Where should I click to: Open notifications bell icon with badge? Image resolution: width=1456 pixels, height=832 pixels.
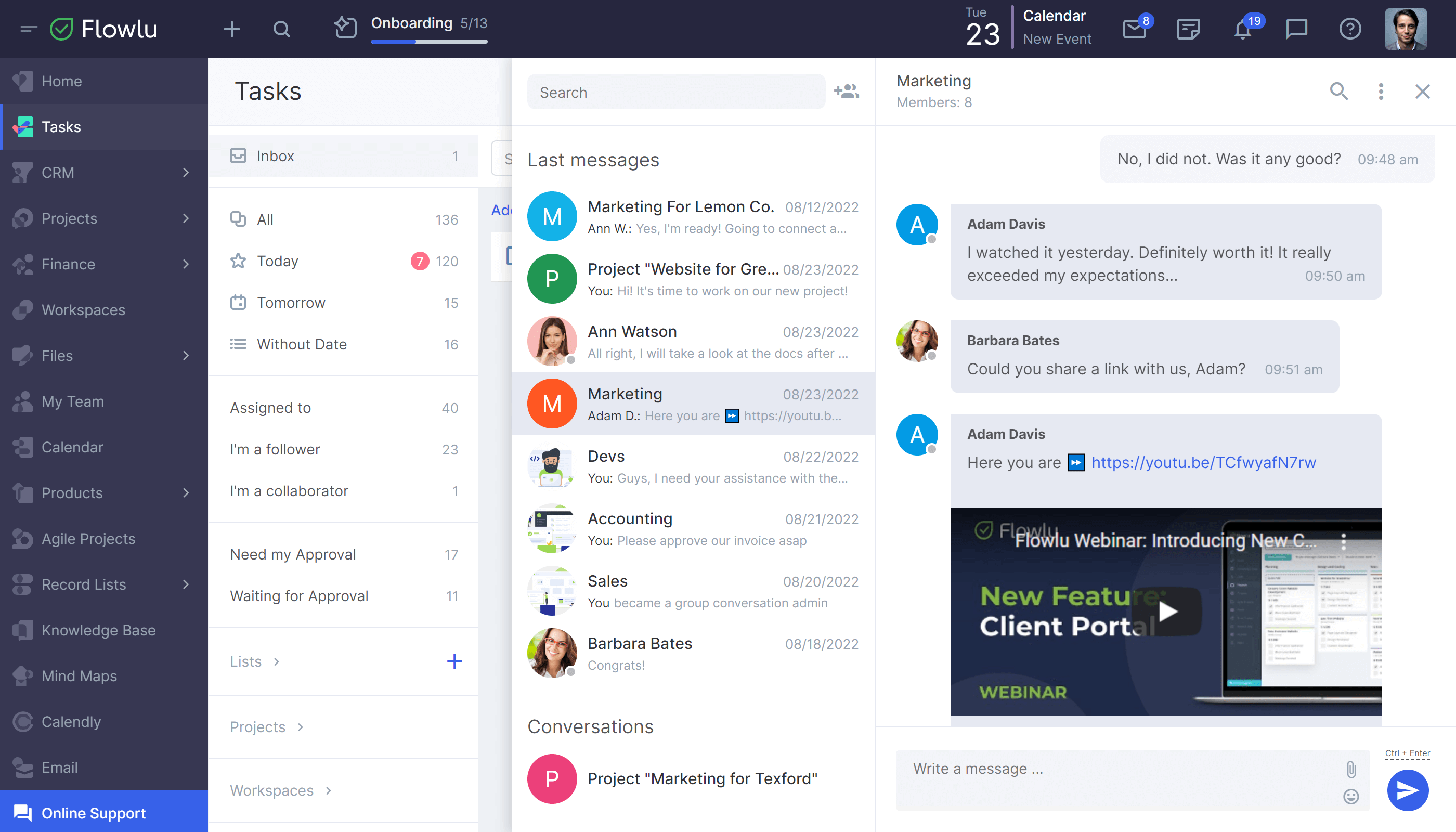point(1243,28)
